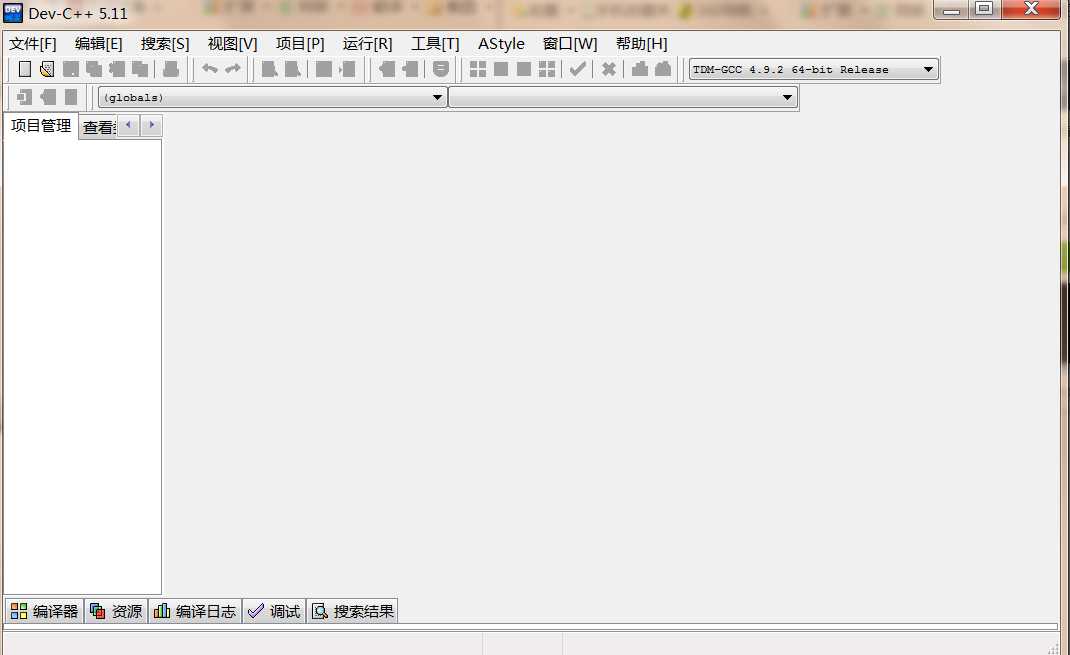1070x655 pixels.
Task: Click the Project options toolbar icon
Action: click(441, 69)
